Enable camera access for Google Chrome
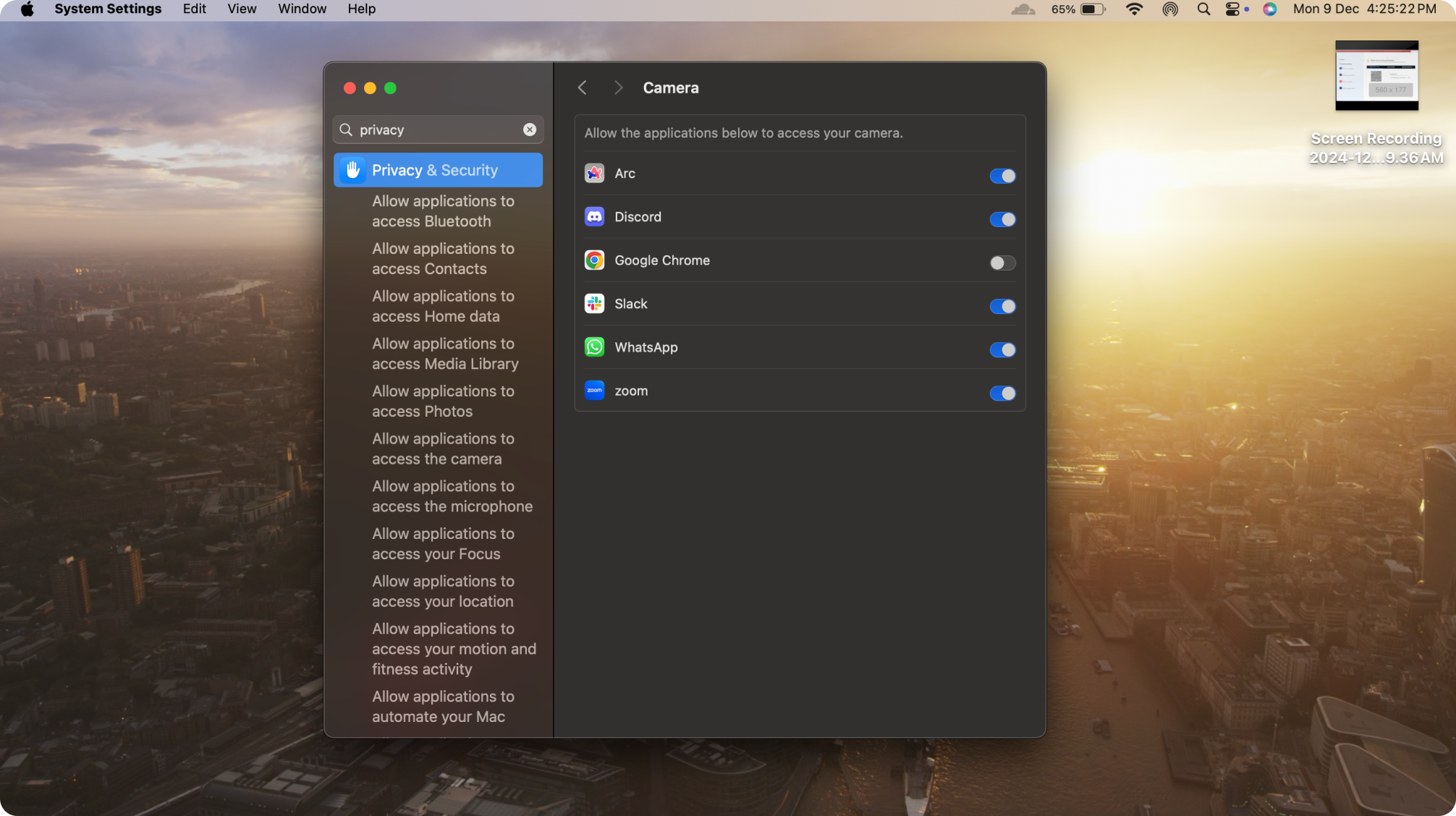The height and width of the screenshot is (816, 1456). [1002, 263]
